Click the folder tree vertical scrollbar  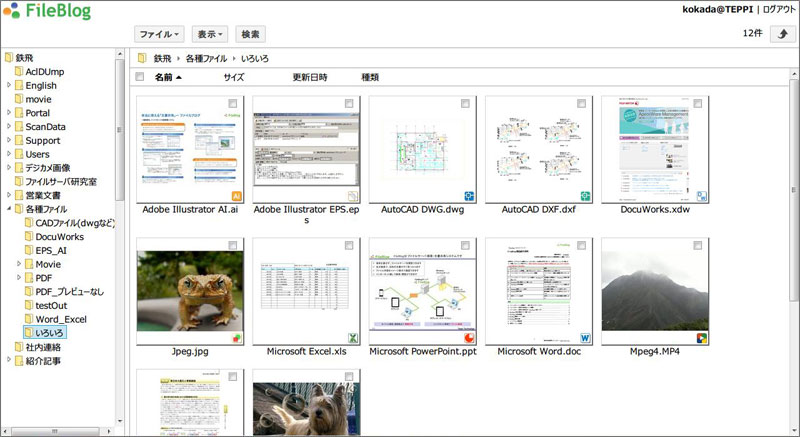coord(120,130)
